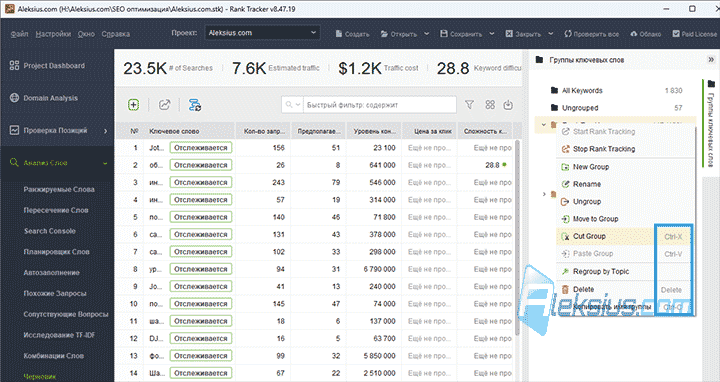
Task: Click the download export icon
Action: tap(508, 105)
